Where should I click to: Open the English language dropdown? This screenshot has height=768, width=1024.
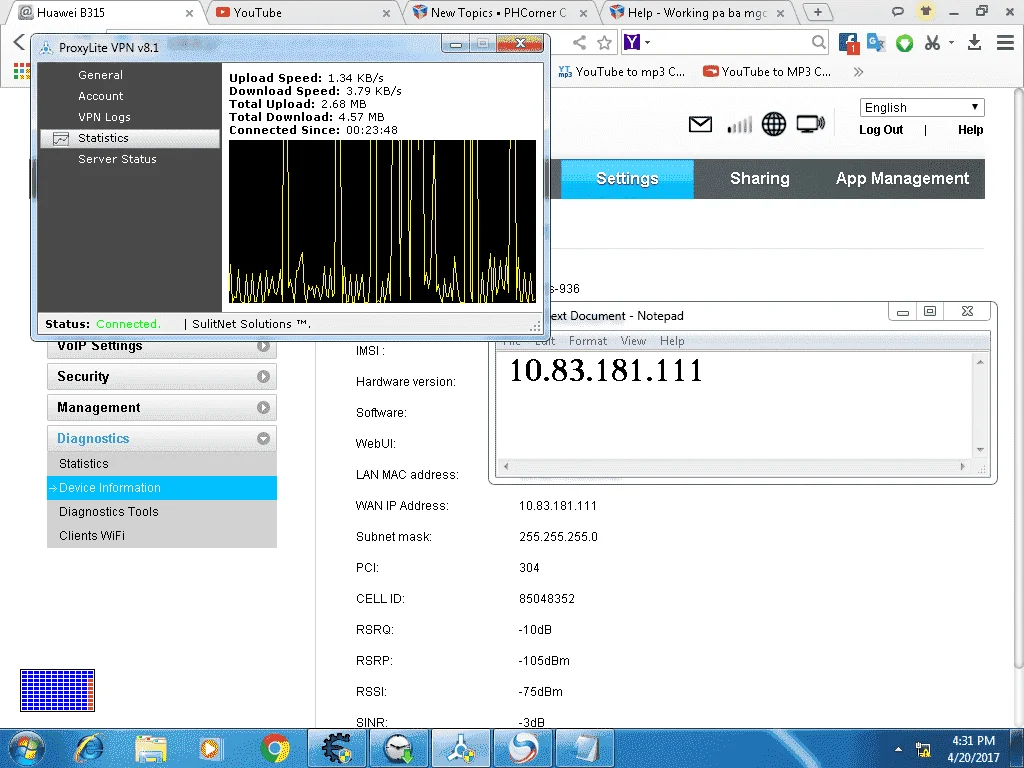(921, 108)
